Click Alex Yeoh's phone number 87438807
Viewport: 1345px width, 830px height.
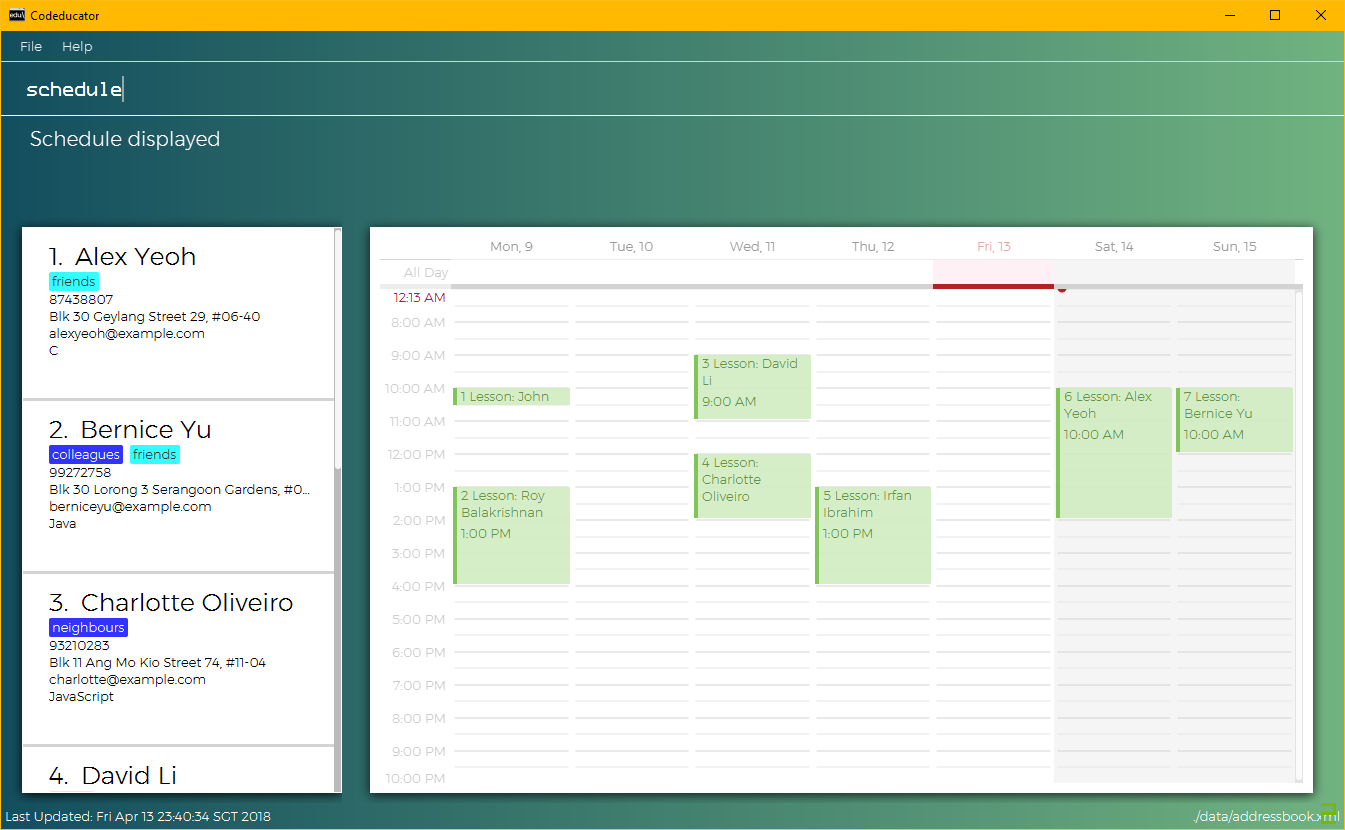coord(81,300)
